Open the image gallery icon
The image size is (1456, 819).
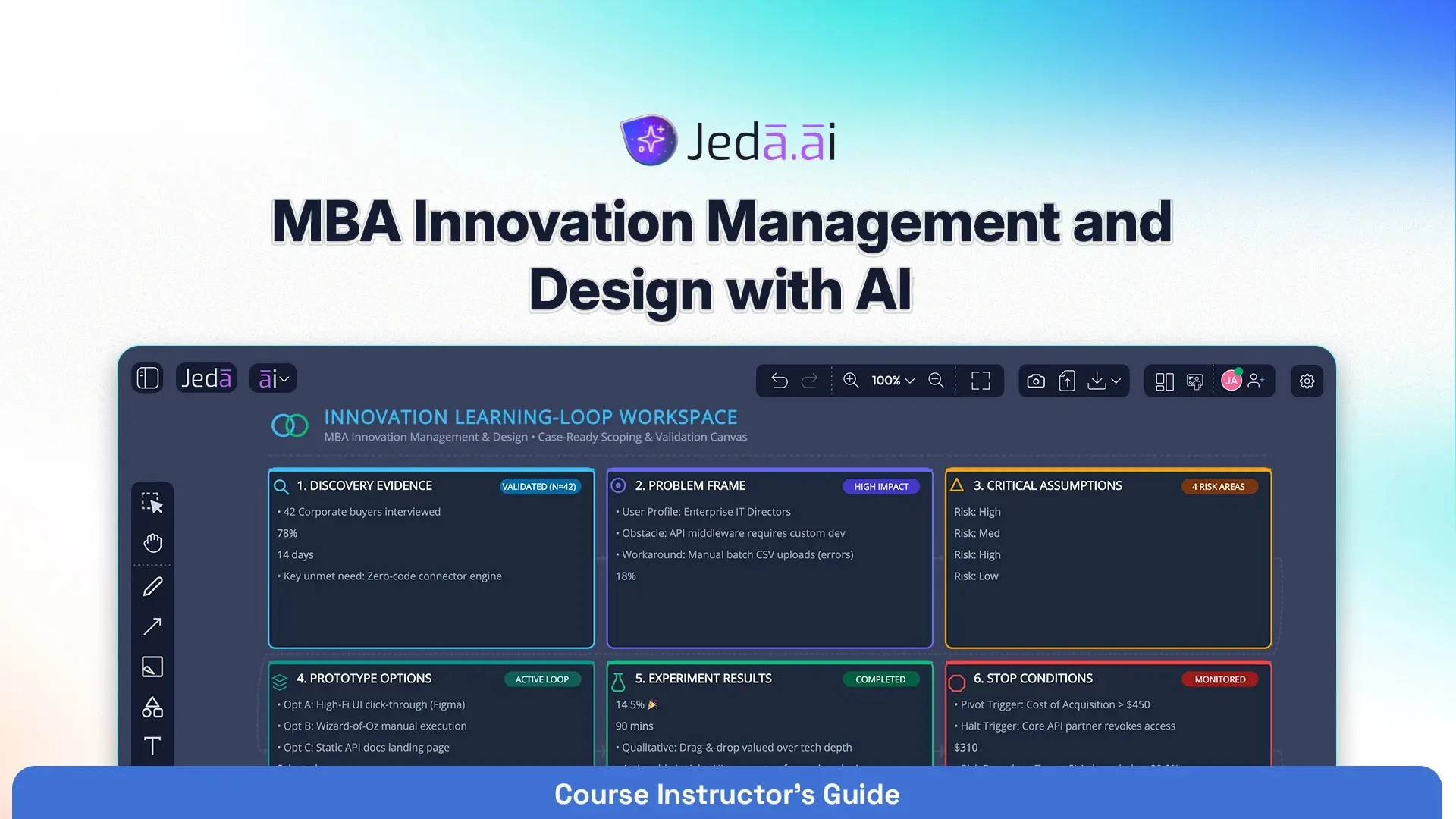point(1195,381)
